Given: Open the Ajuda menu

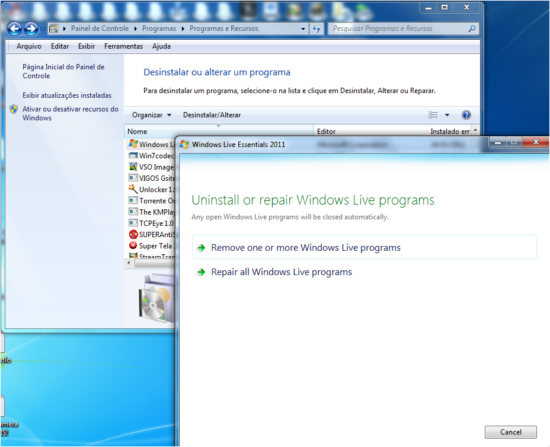Looking at the screenshot, I should tap(161, 46).
